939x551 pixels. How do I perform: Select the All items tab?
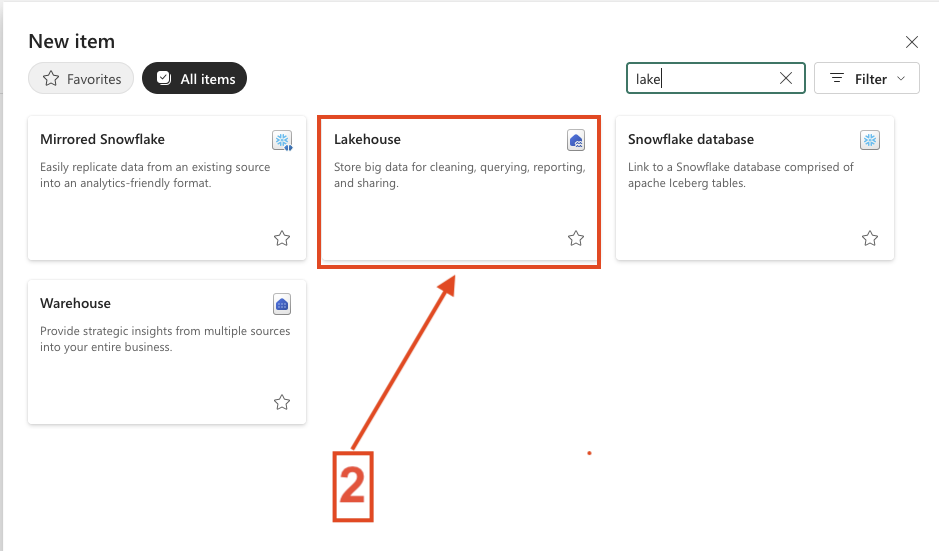point(195,78)
